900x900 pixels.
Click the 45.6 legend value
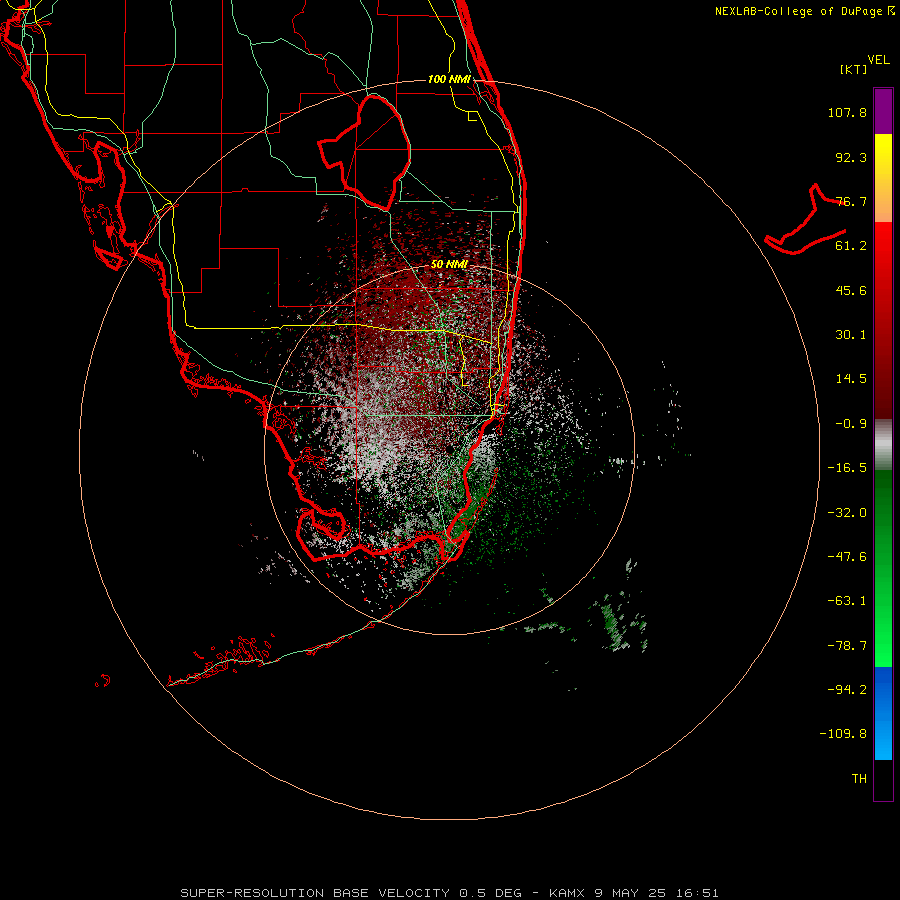(x=851, y=290)
